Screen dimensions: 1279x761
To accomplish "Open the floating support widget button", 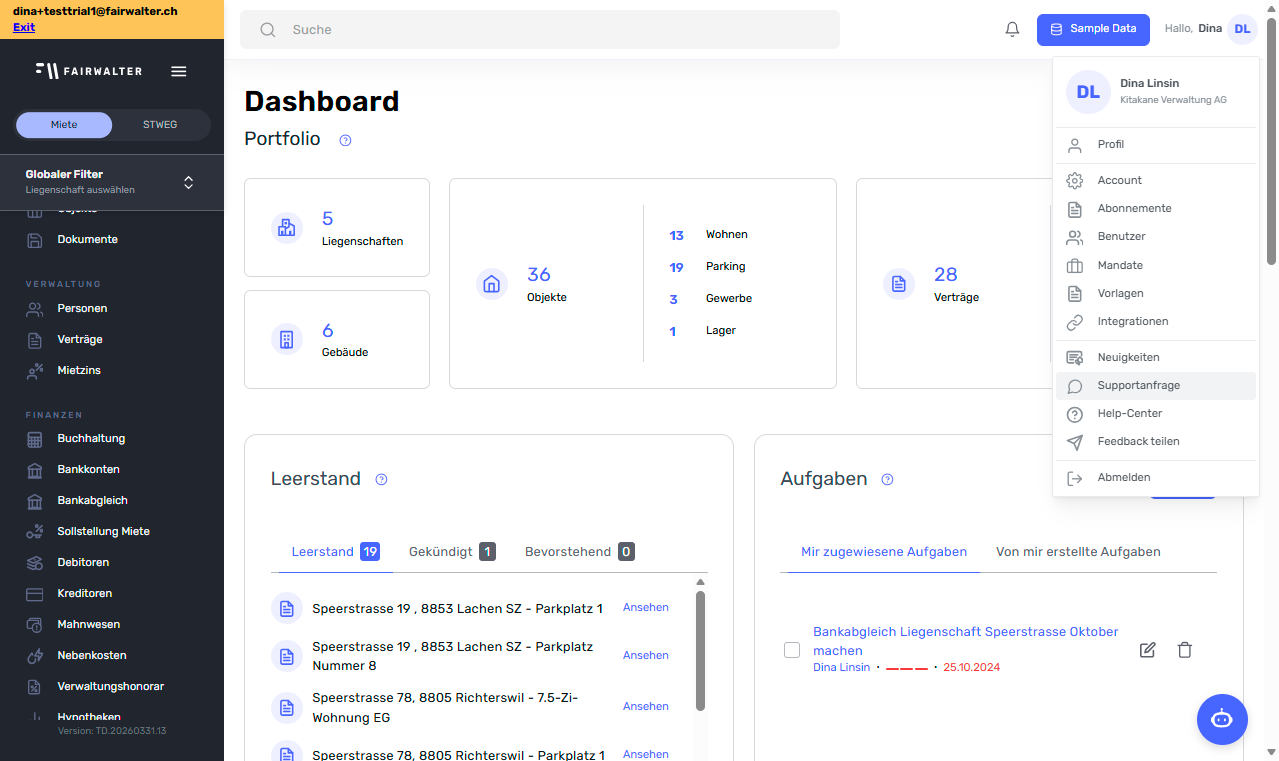I will pyautogui.click(x=1222, y=719).
